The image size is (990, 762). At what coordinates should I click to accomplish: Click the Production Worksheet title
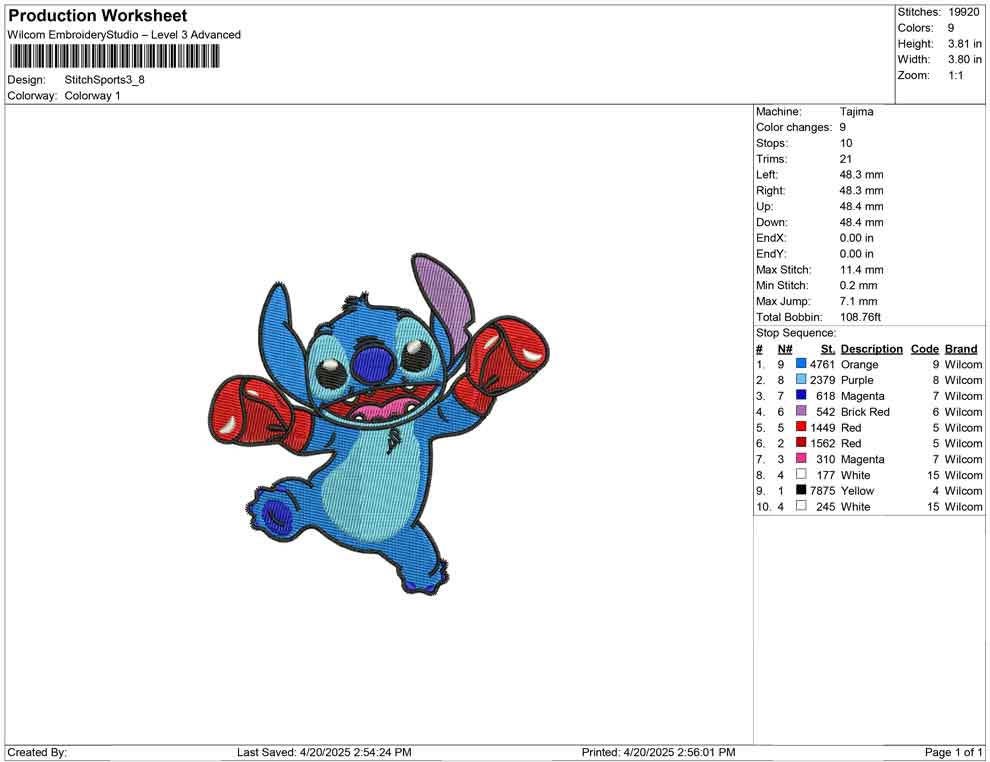pos(98,16)
